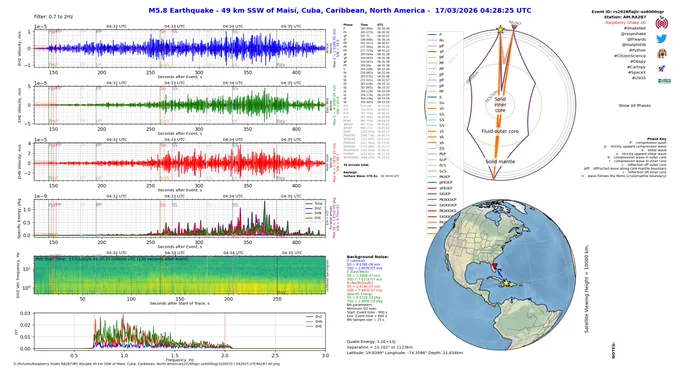Click the 'Phase' column header in arrivals table

(347, 25)
